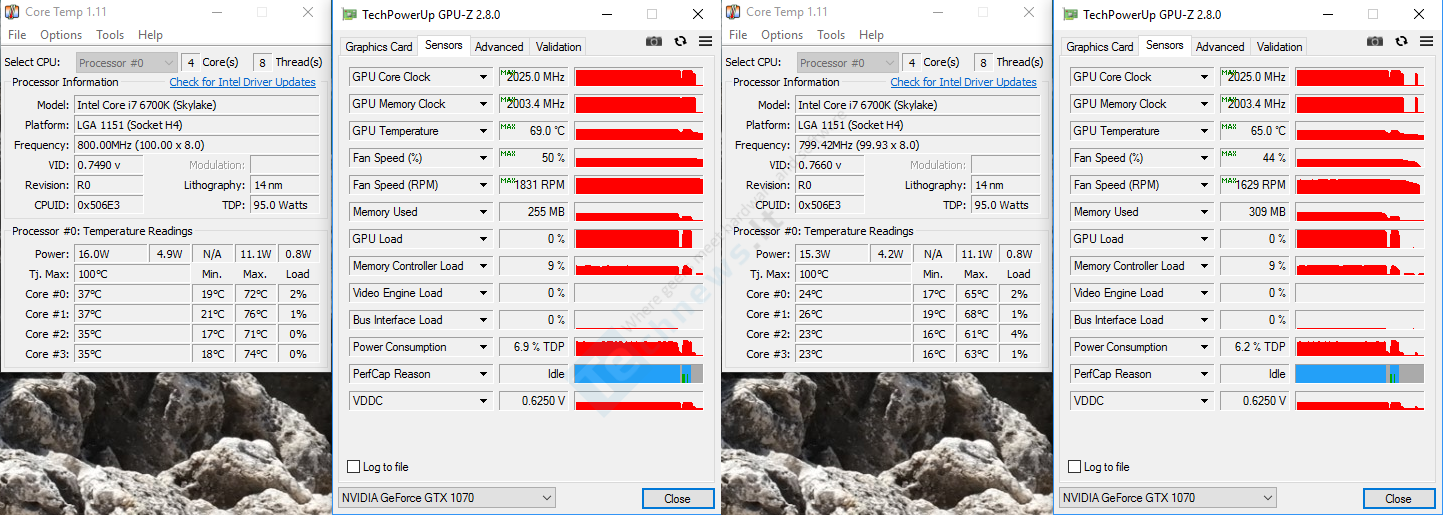Click the refresh icon in left GPU-Z window
The image size is (1444, 515).
click(680, 41)
